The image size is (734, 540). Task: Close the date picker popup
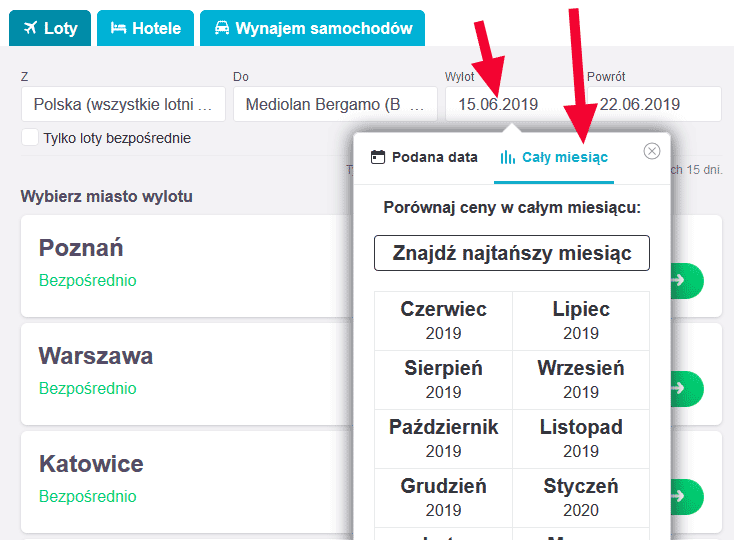point(652,151)
